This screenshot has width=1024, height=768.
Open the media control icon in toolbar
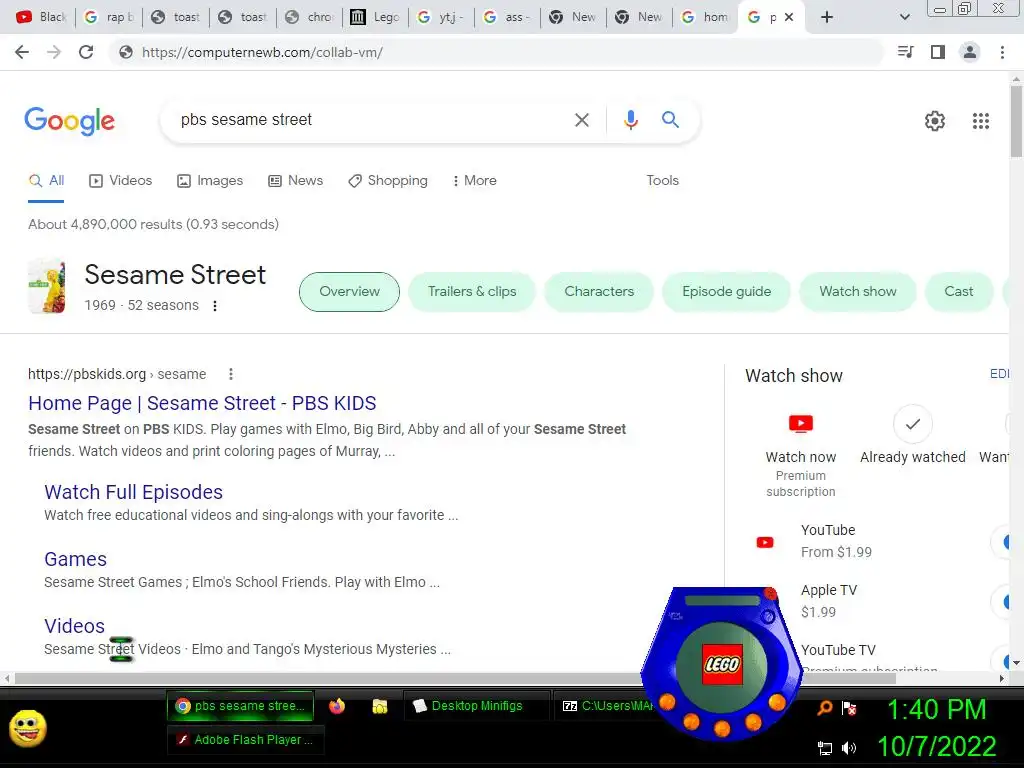point(905,52)
